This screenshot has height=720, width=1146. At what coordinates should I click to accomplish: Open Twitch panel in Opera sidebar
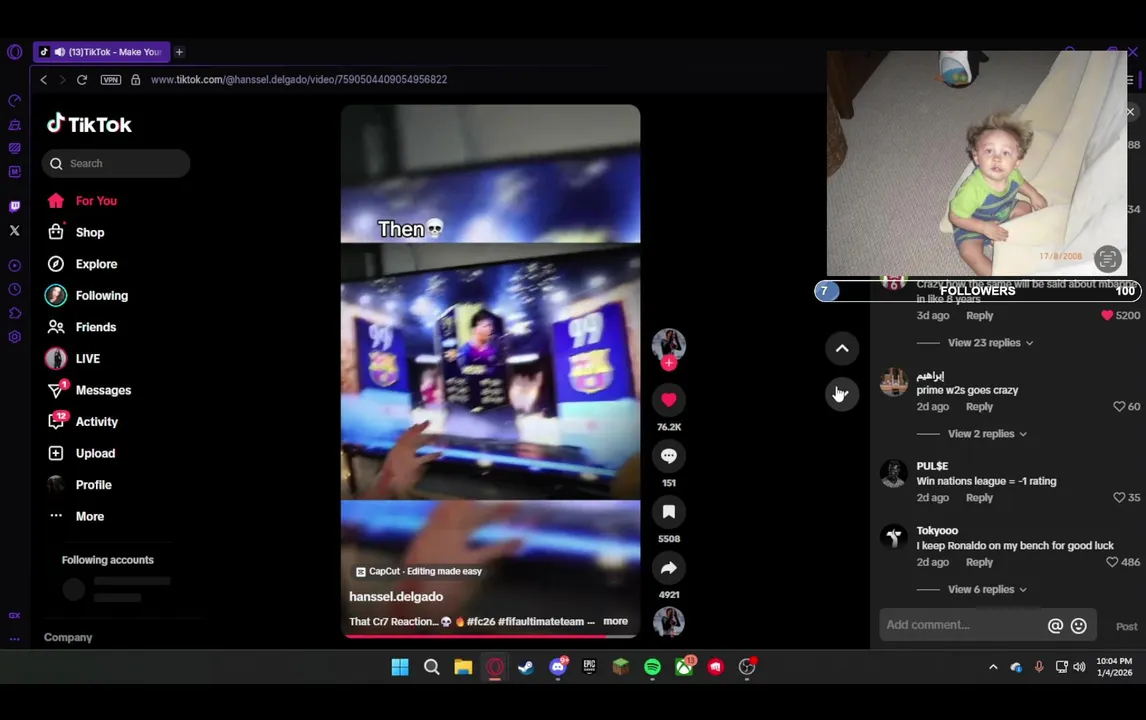point(15,207)
